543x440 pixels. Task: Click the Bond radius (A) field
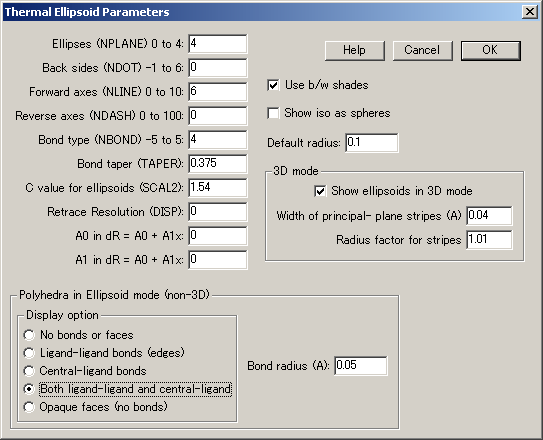point(360,366)
